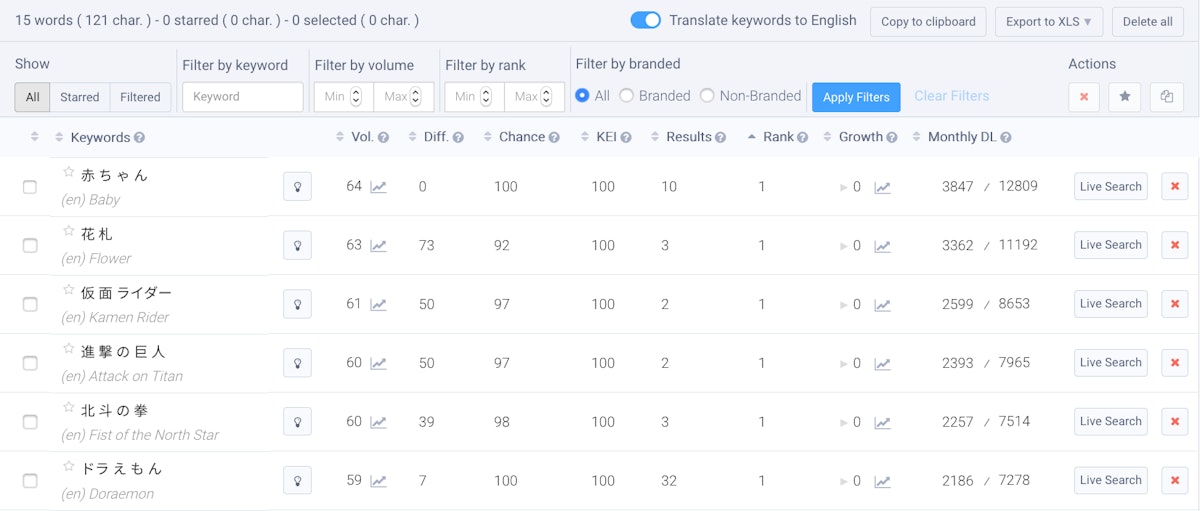Sort table by Vol. column header

[361, 137]
